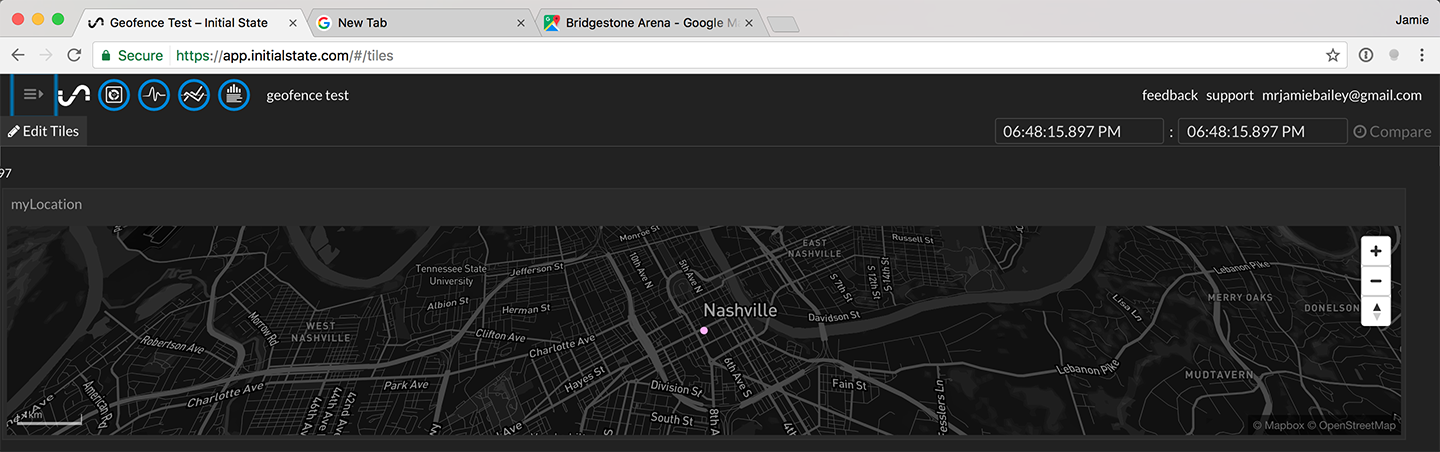Reset map bearing with compass button
This screenshot has width=1440, height=452.
1376,310
